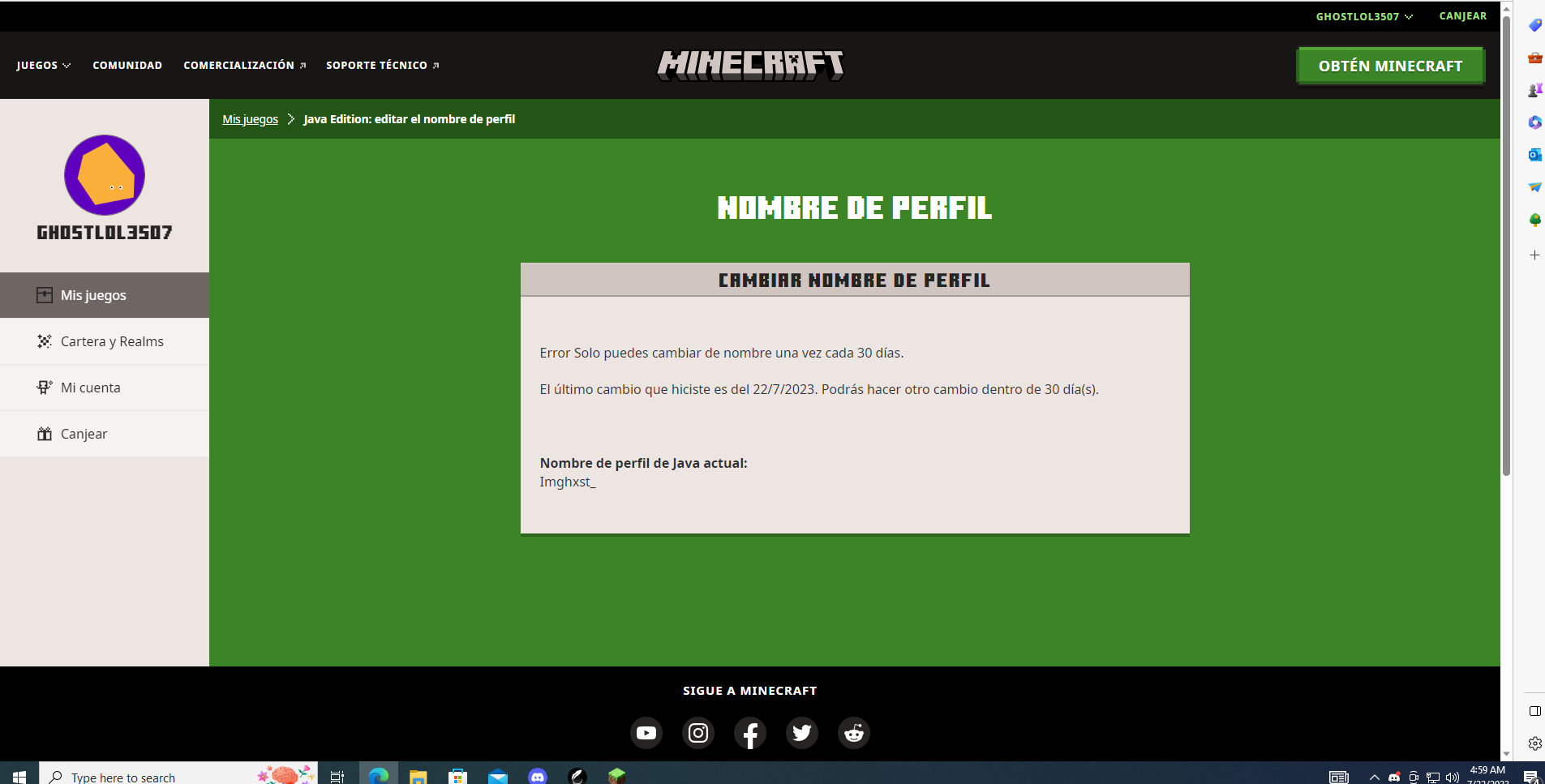
Task: Click the taskbar clock showing 4:59 AM
Action: [1487, 775]
